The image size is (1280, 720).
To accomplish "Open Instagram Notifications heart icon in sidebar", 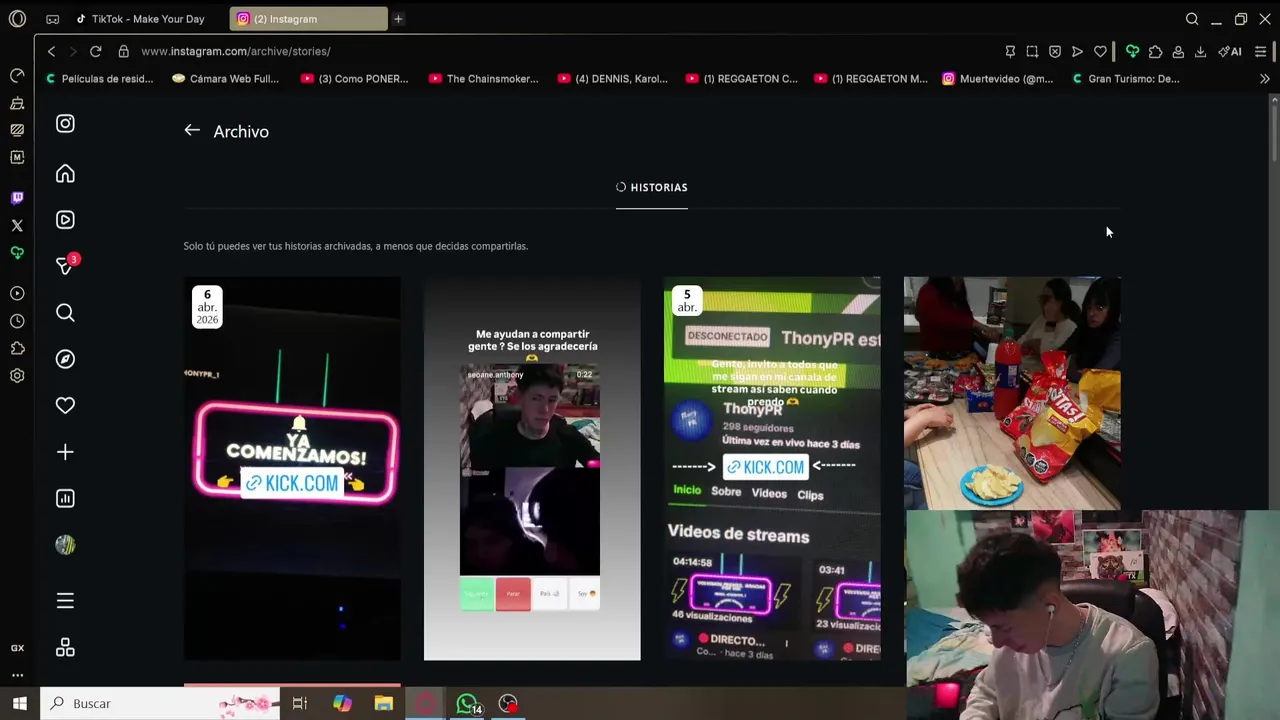I will (x=65, y=405).
